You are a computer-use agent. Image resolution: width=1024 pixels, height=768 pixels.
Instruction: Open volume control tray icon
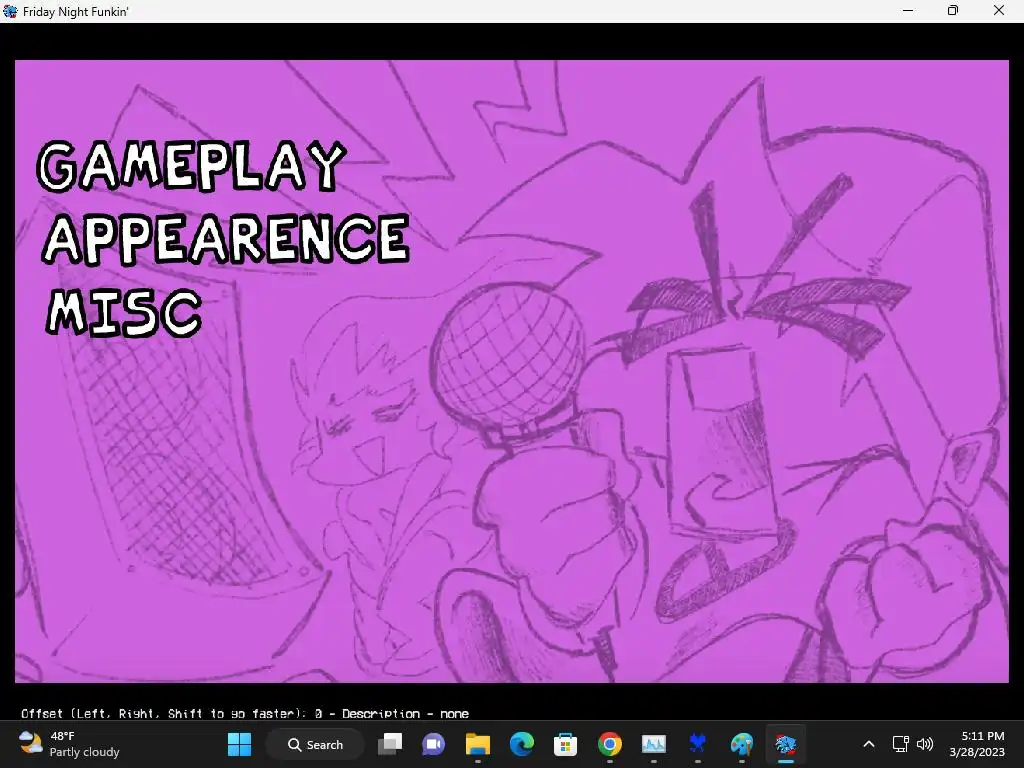(925, 744)
